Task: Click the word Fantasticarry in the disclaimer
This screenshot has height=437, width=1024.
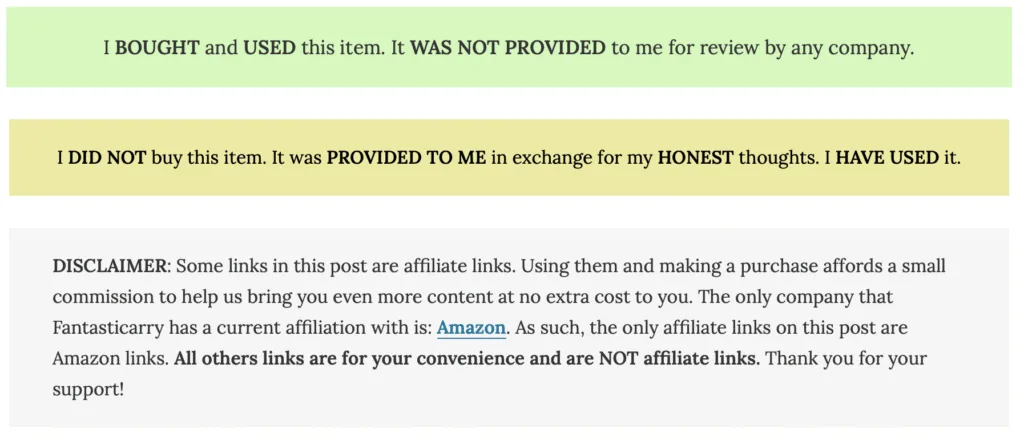Action: (x=104, y=329)
